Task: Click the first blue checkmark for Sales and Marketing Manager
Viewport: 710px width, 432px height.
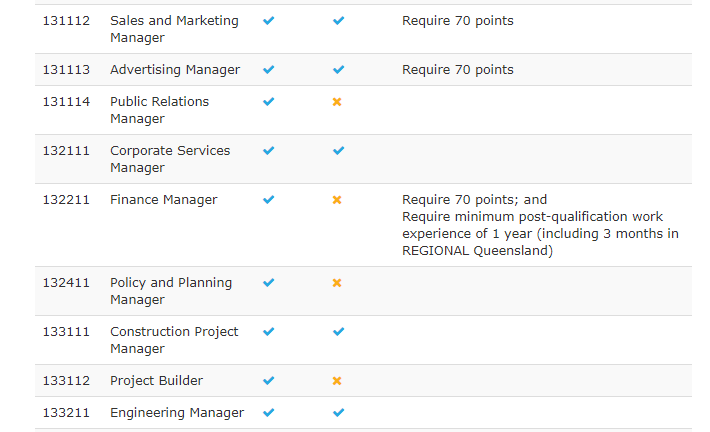Action: (268, 20)
